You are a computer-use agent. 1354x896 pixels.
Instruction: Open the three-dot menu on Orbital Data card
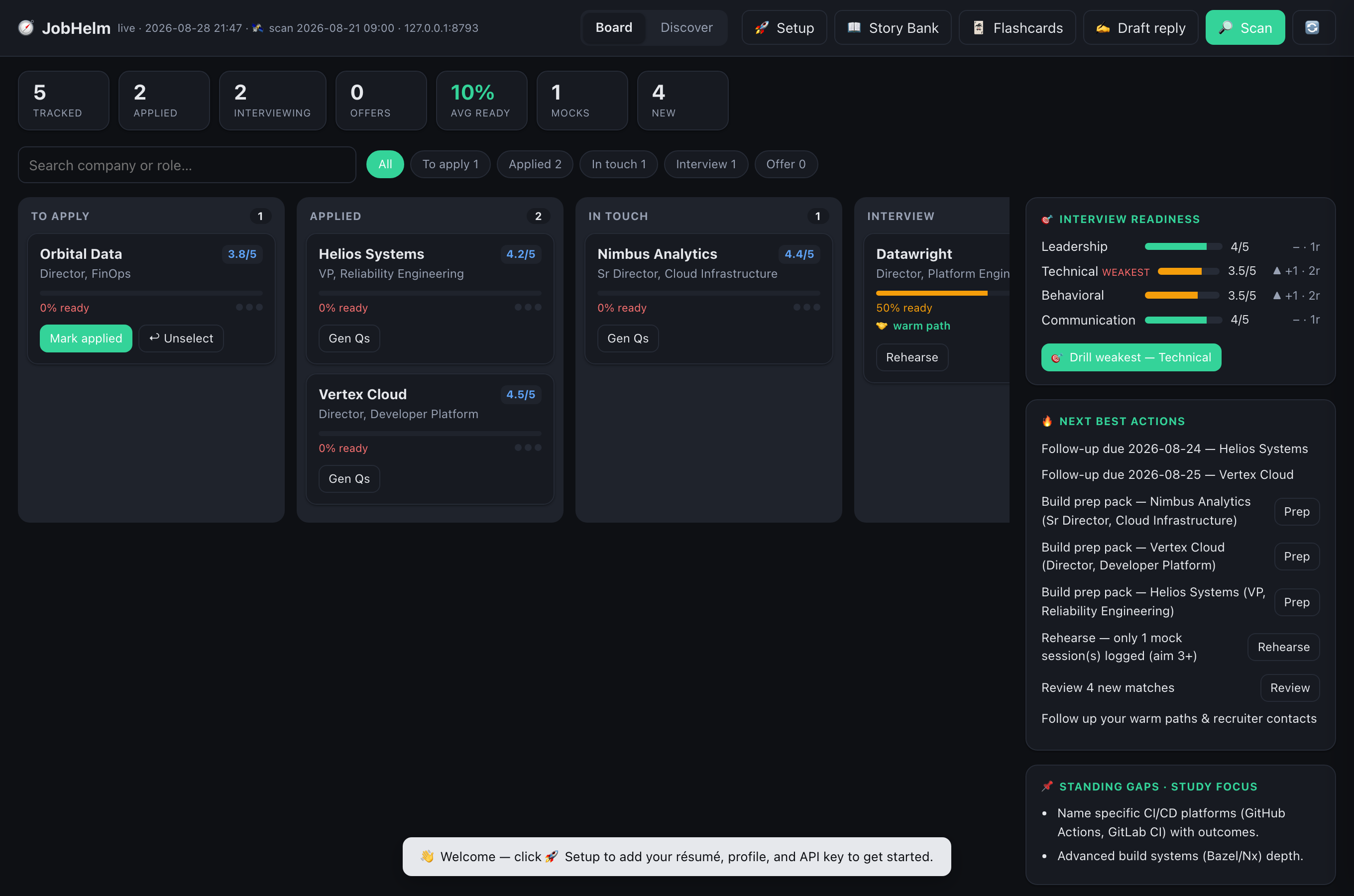[x=249, y=308]
